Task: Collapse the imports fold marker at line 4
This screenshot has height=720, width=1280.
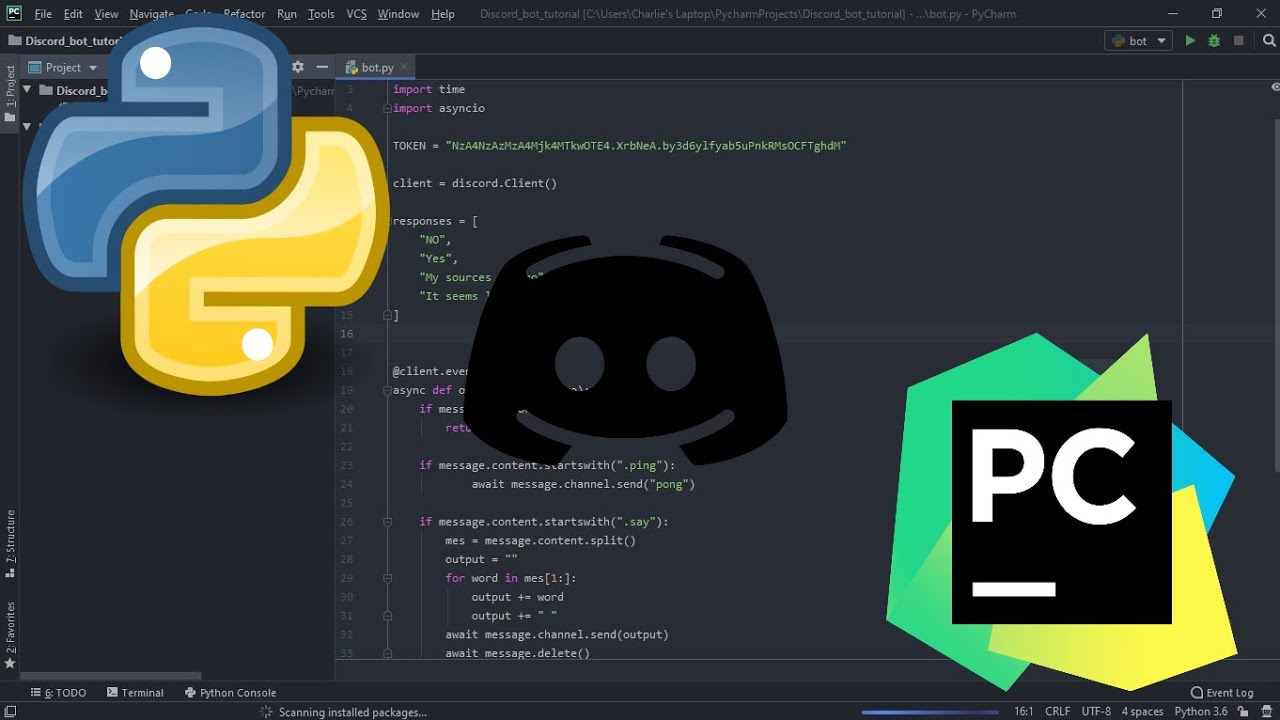Action: click(x=386, y=108)
